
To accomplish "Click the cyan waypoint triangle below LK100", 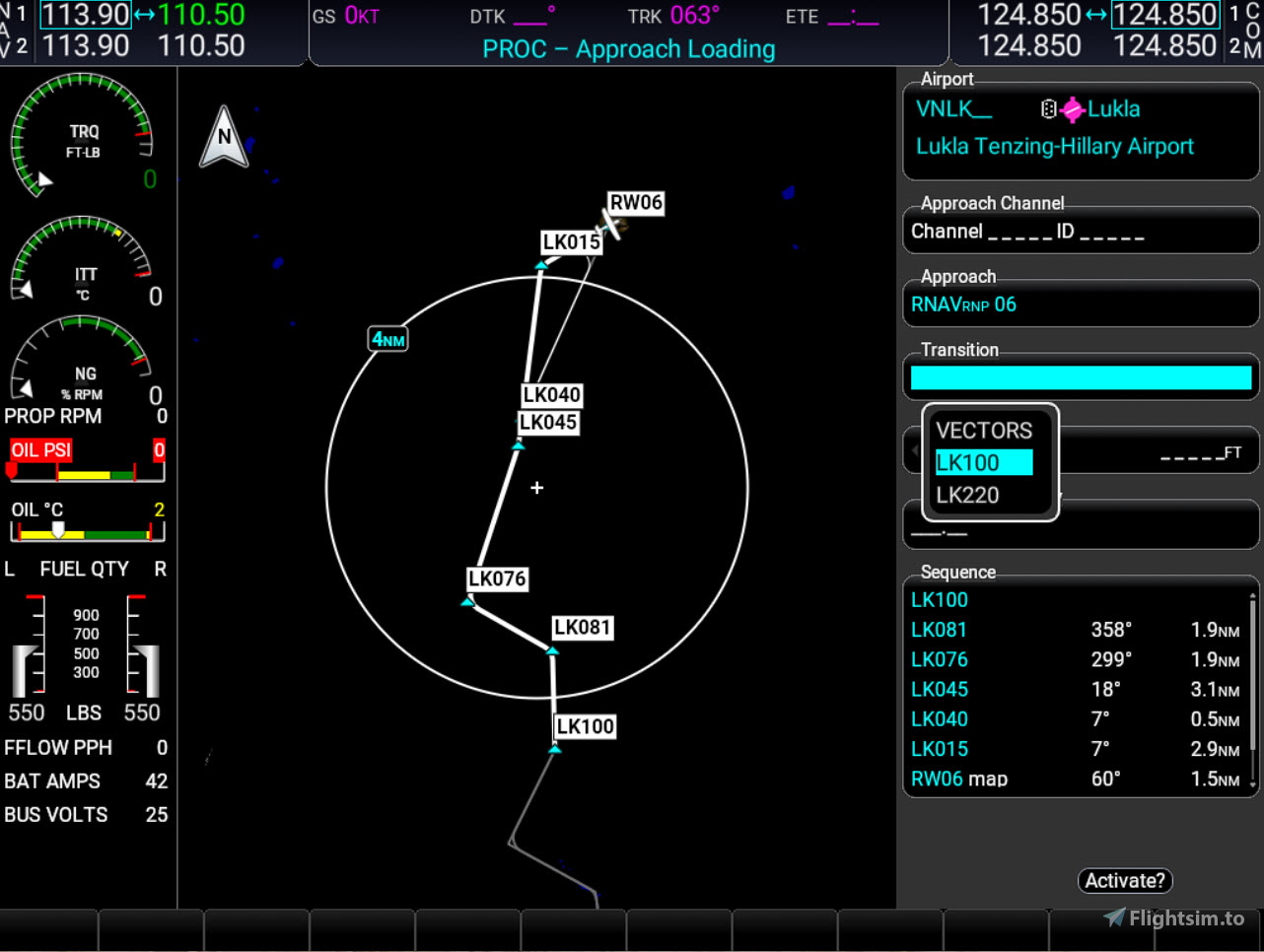I will pos(555,748).
